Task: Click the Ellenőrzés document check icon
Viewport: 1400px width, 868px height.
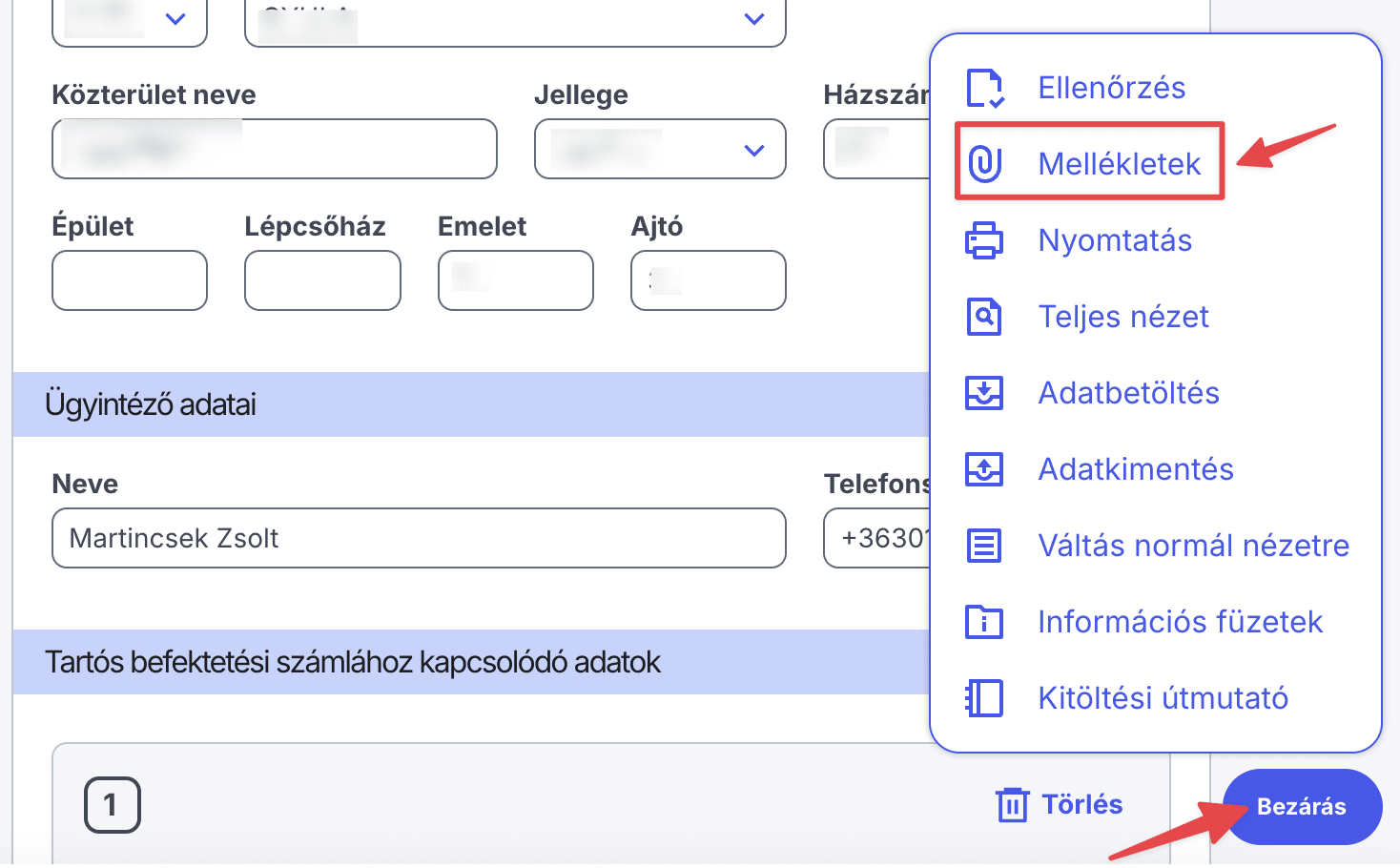Action: (x=984, y=88)
